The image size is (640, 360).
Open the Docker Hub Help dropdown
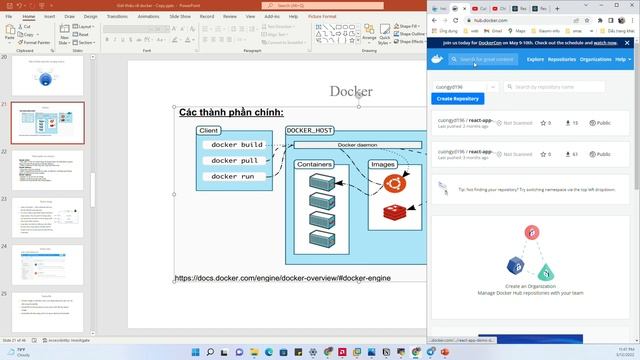623,59
